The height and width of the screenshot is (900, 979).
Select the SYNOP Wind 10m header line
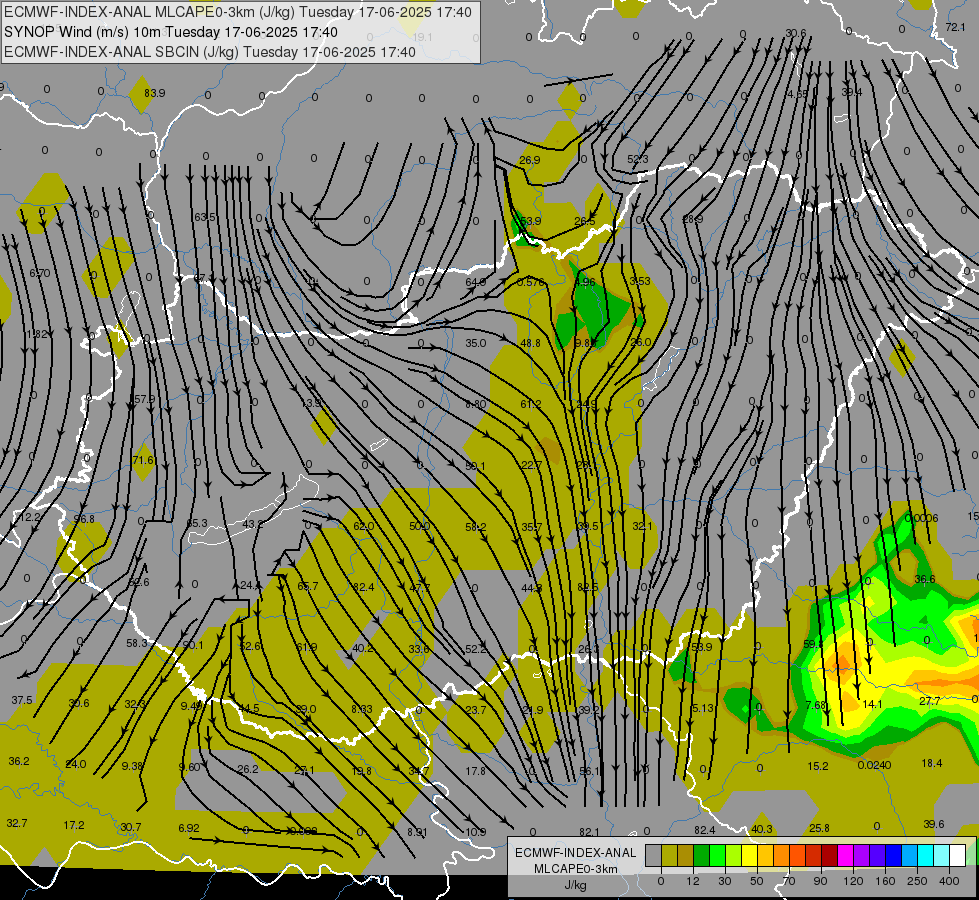click(x=170, y=32)
